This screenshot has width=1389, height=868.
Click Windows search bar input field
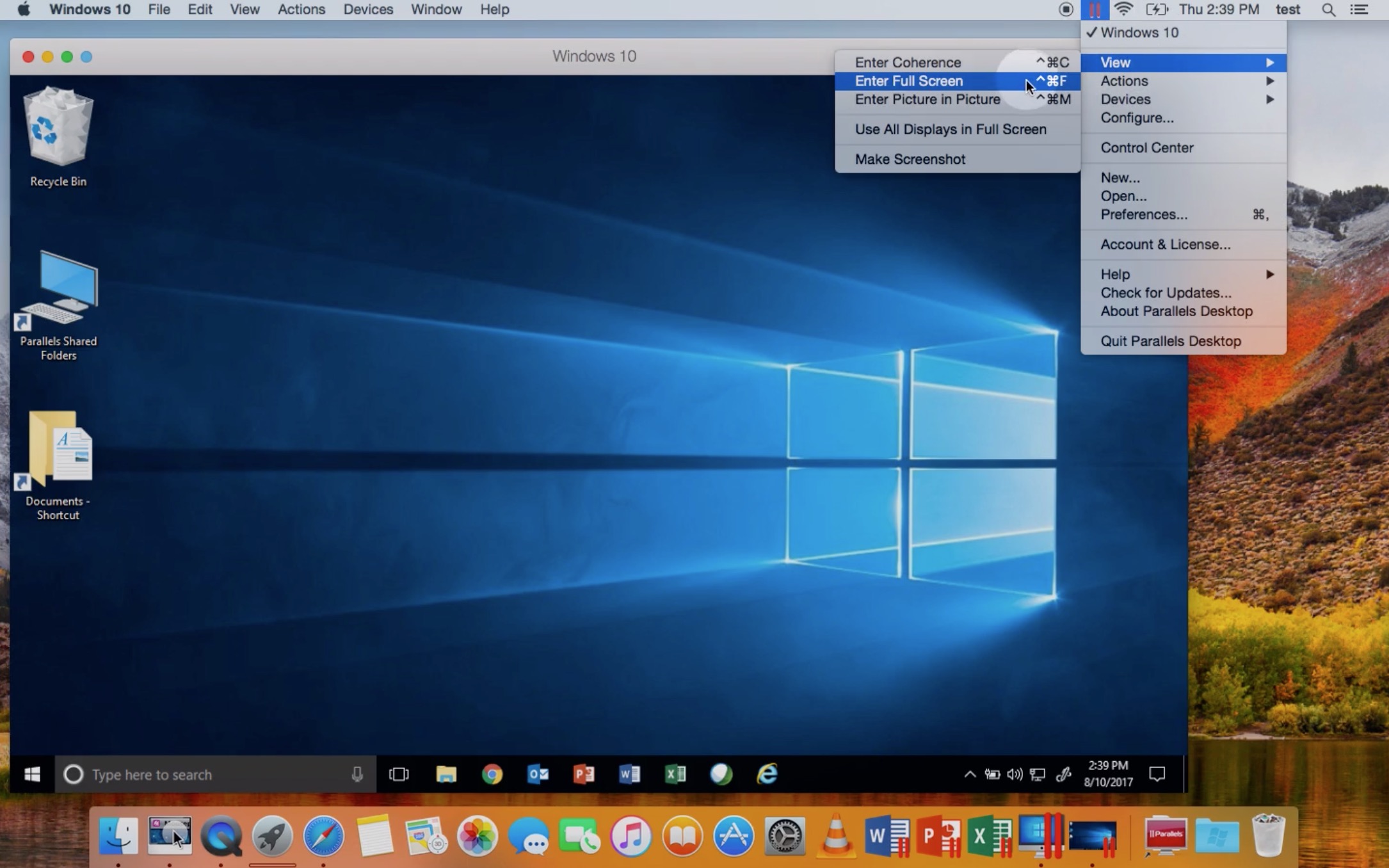(x=211, y=774)
